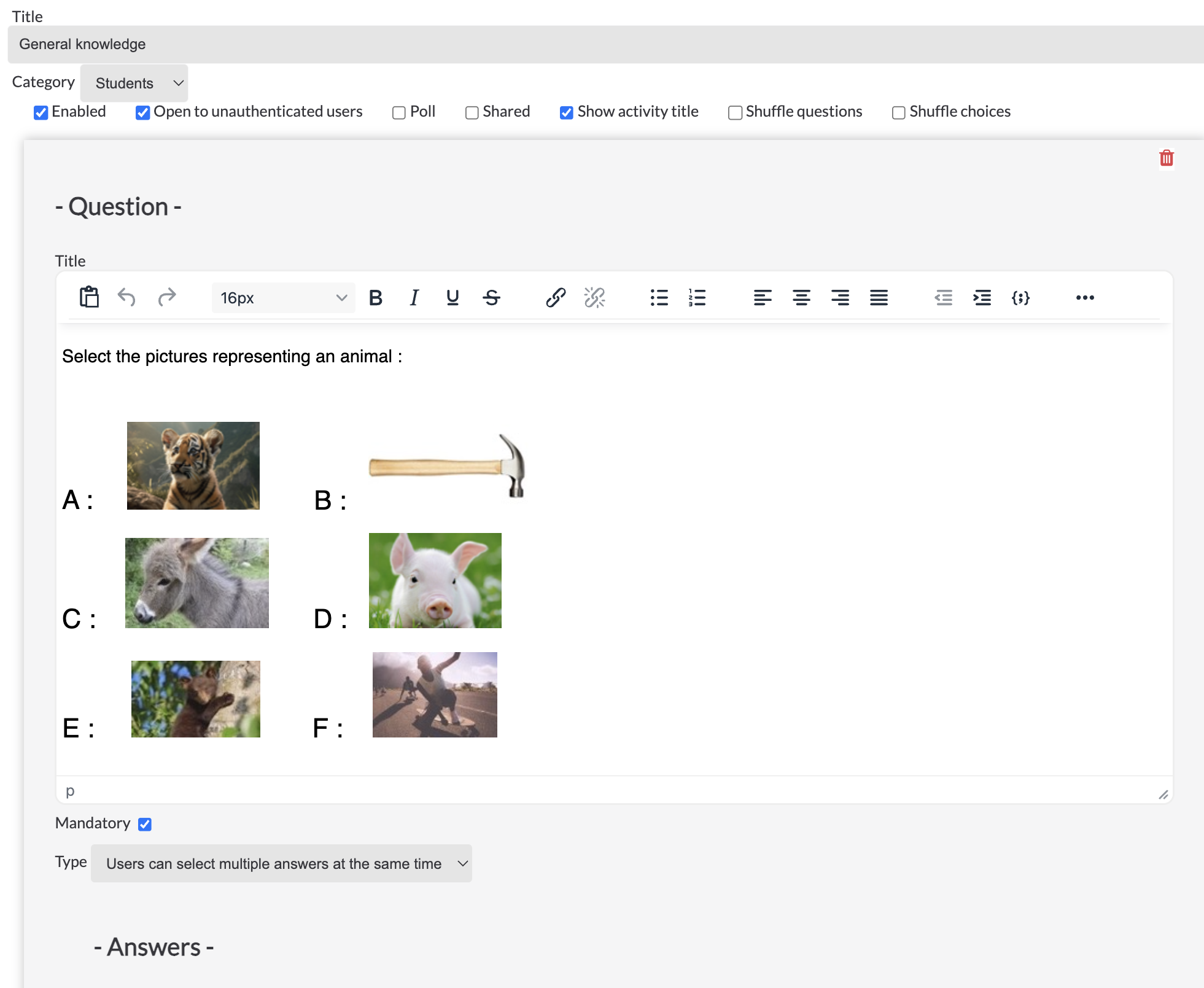Click the D : label text
Screen dimensions: 1204x988
click(331, 618)
